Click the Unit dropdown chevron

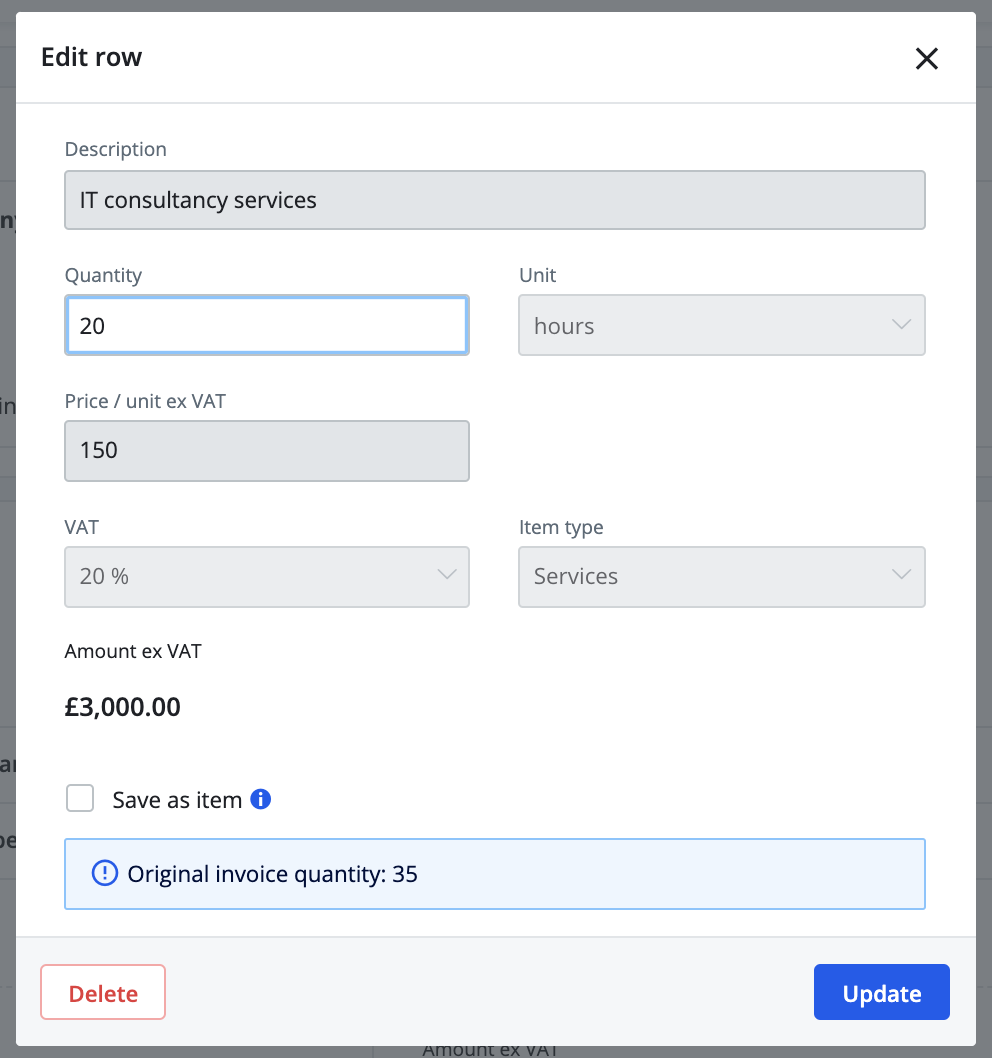[x=901, y=325]
